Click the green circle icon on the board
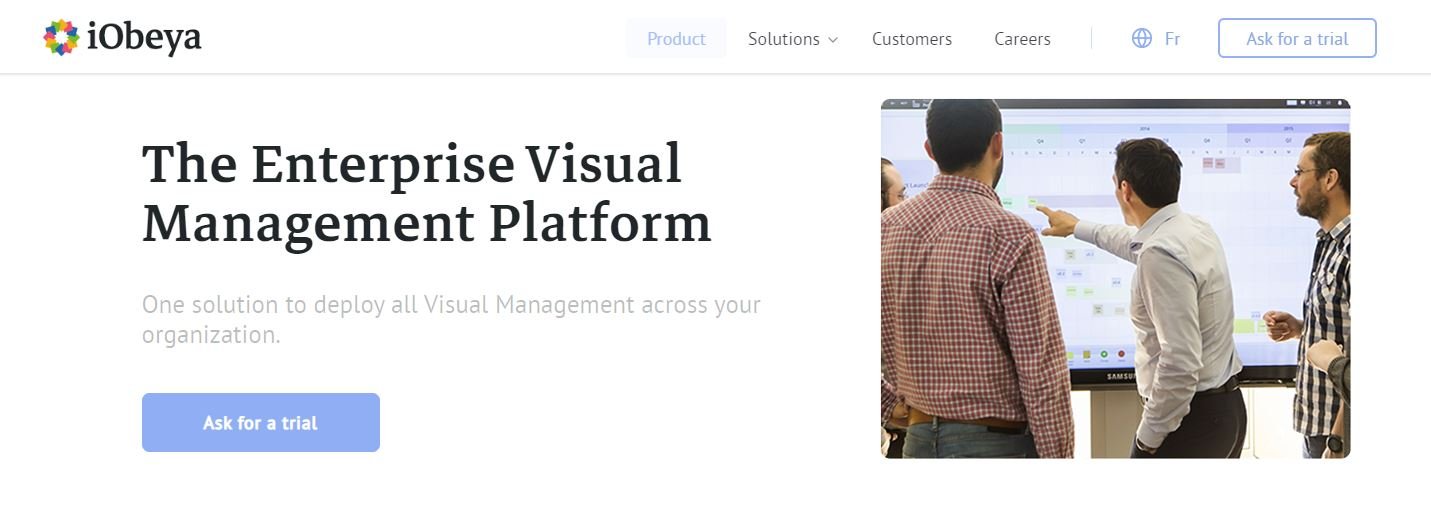 (x=1103, y=354)
